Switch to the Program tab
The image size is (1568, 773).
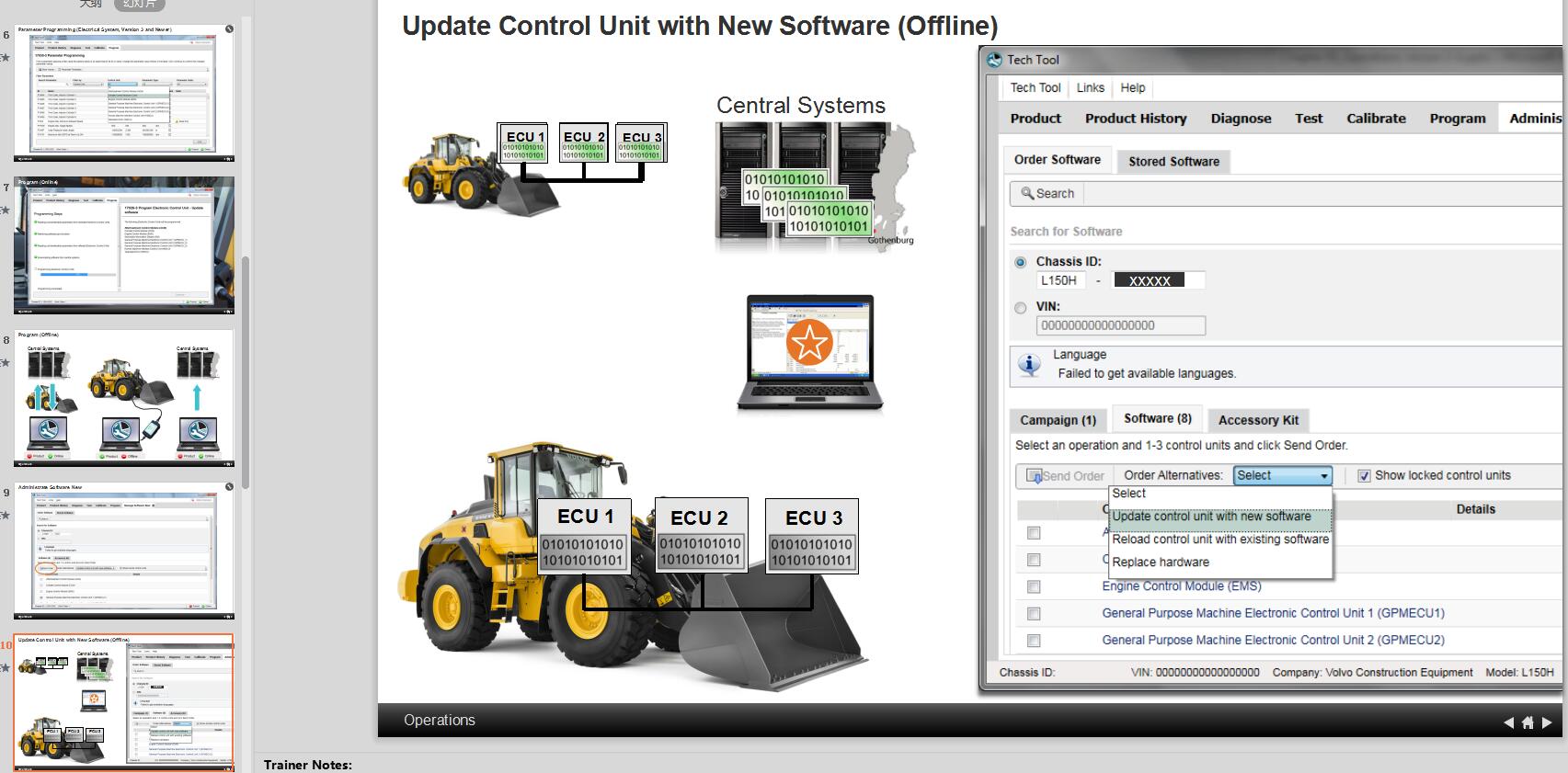(x=1458, y=119)
